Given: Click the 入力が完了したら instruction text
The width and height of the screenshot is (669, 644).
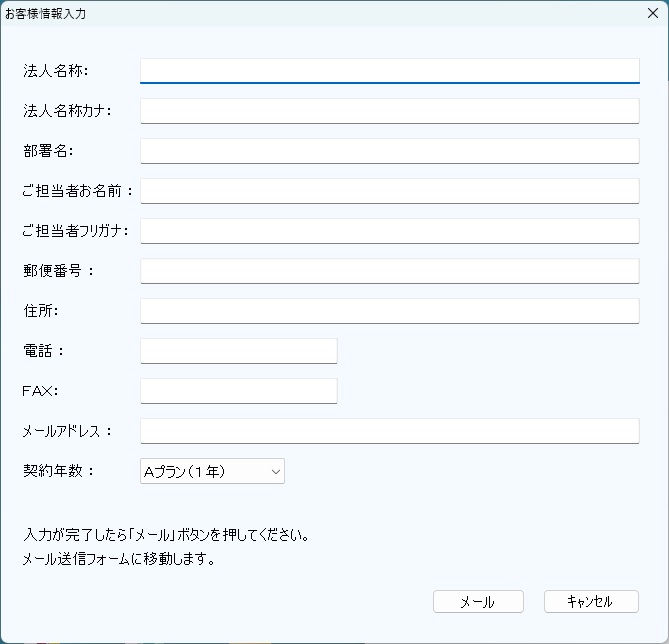Looking at the screenshot, I should [x=166, y=535].
